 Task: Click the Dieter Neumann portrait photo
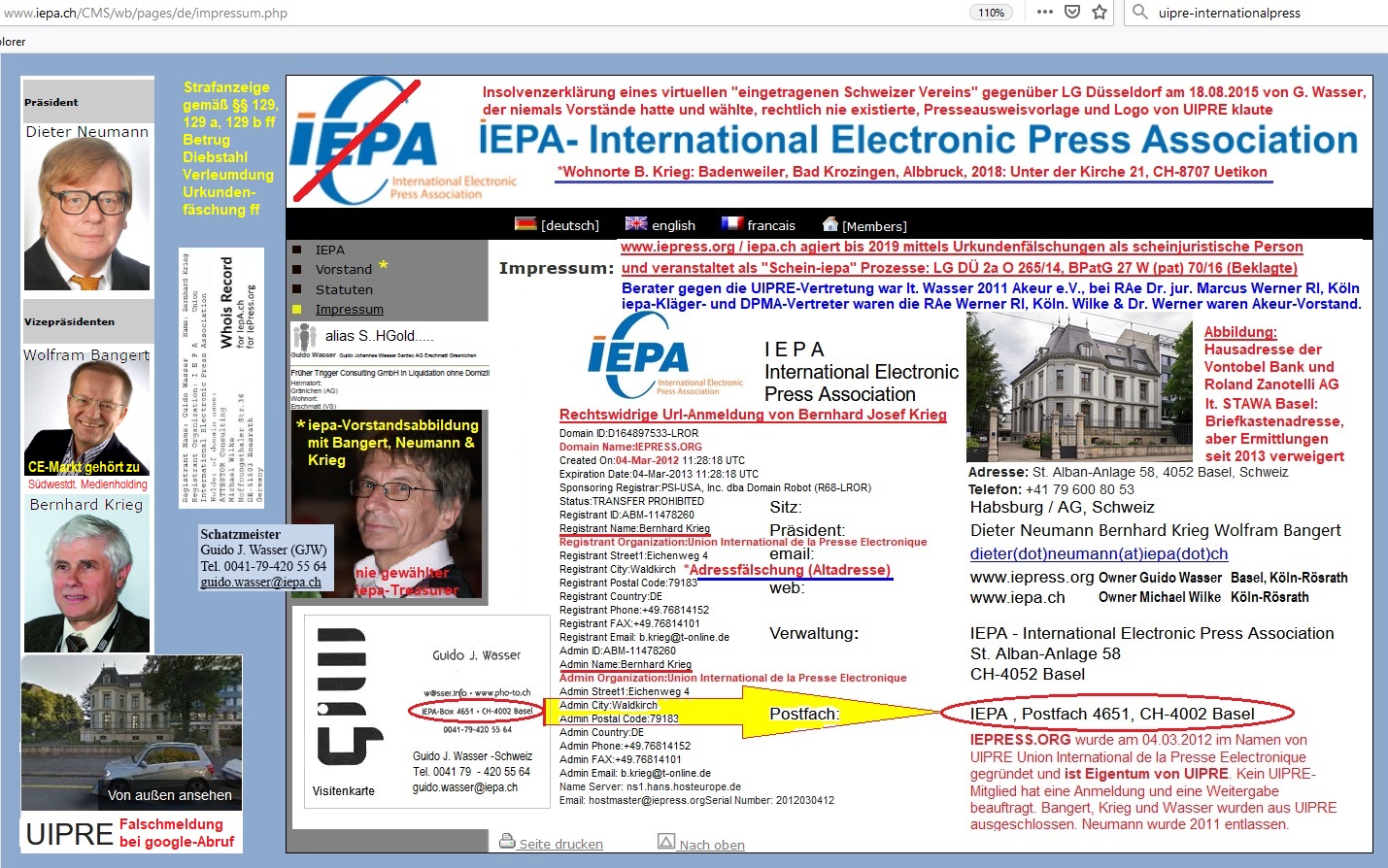(x=87, y=216)
